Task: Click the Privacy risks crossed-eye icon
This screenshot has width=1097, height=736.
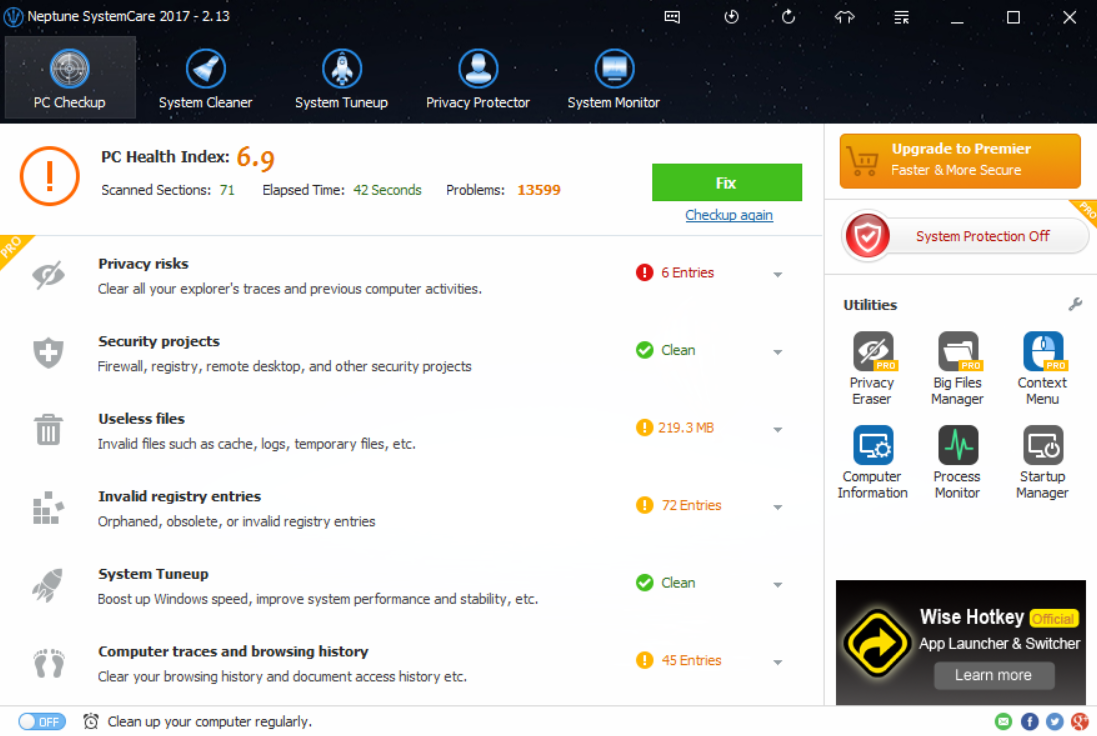Action: [48, 275]
